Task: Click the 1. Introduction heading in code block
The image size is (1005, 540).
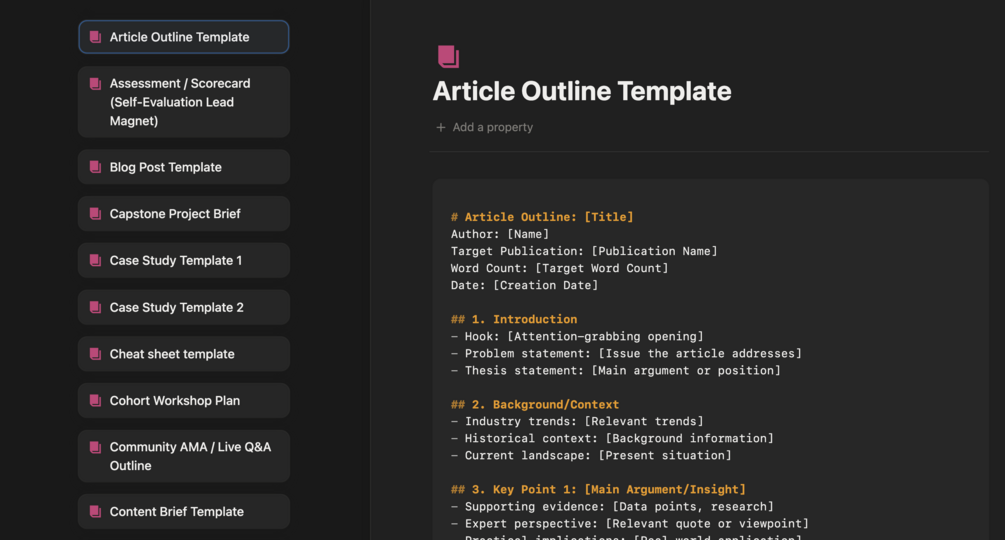Action: (514, 320)
